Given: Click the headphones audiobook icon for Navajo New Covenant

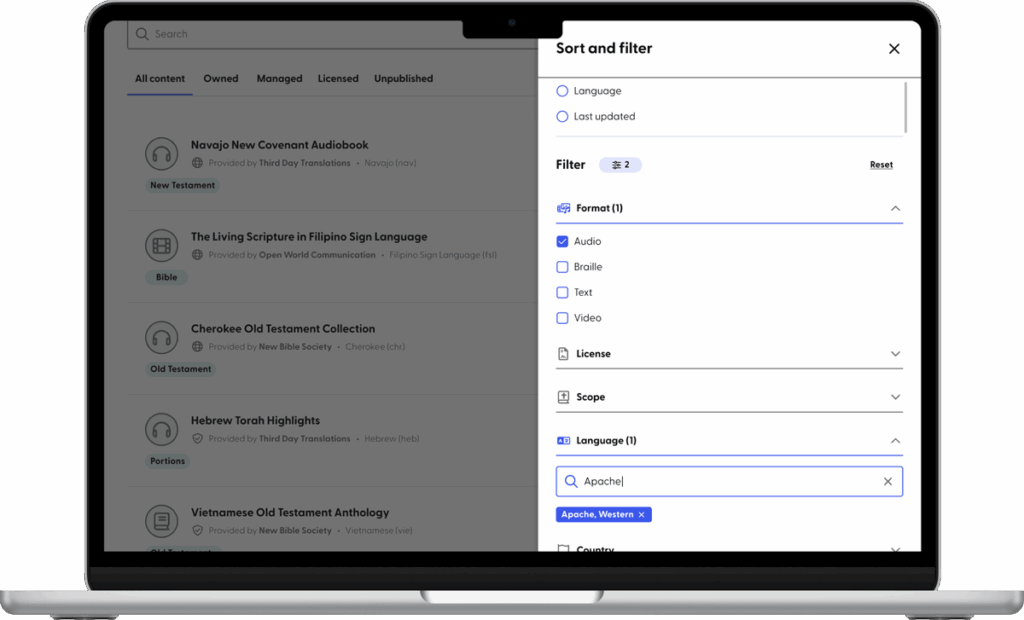Looking at the screenshot, I should [162, 154].
